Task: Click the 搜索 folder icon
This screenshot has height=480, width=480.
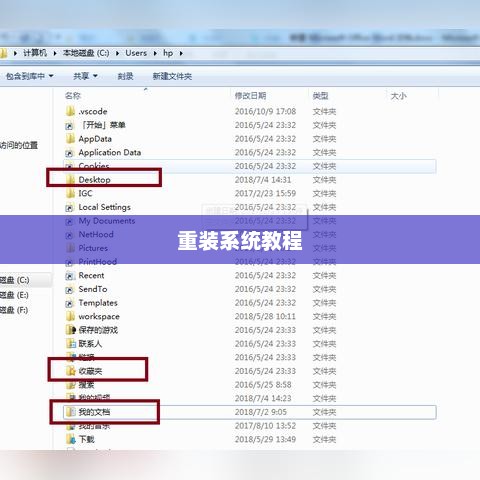Action: click(71, 385)
